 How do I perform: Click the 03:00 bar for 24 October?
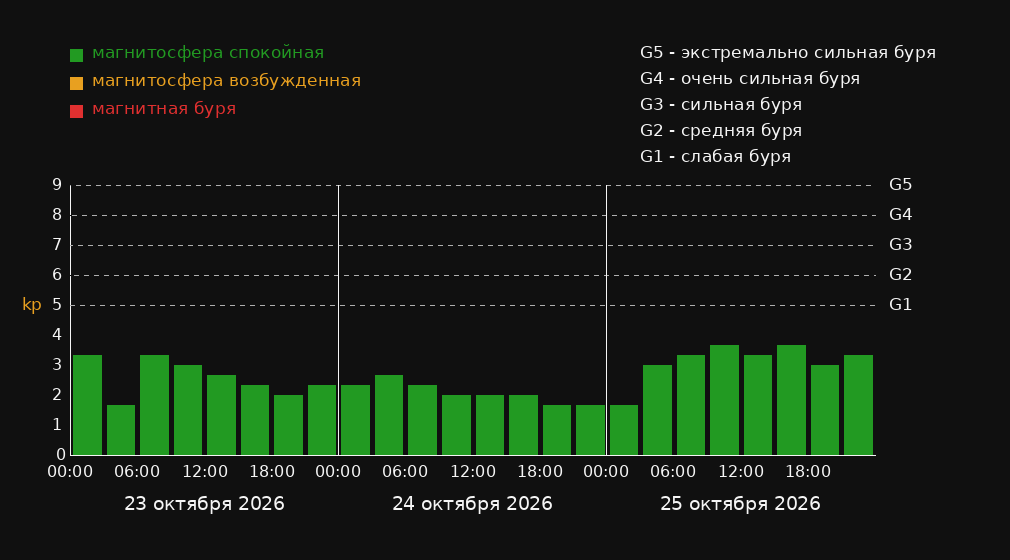point(389,415)
